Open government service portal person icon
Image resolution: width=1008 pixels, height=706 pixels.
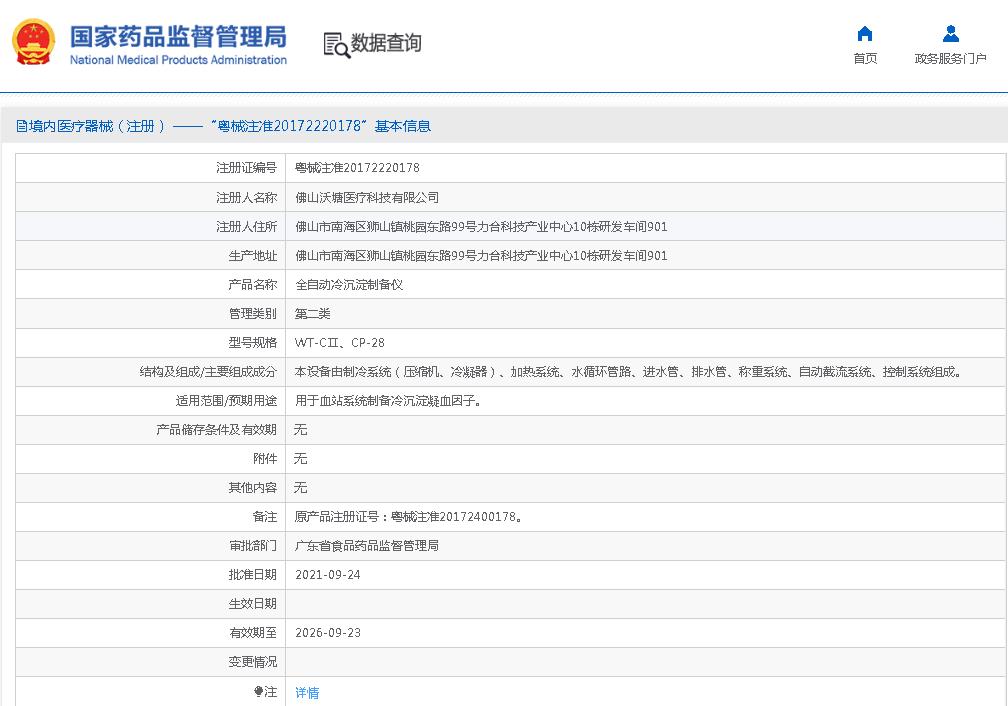point(950,34)
